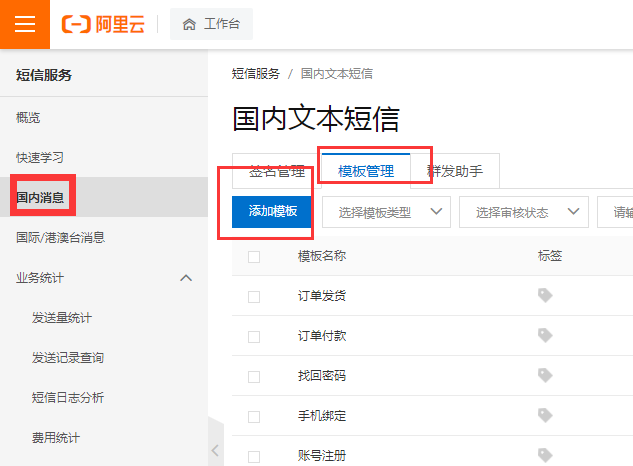
Task: Click tag icon in 手机绑定 row
Action: [545, 415]
